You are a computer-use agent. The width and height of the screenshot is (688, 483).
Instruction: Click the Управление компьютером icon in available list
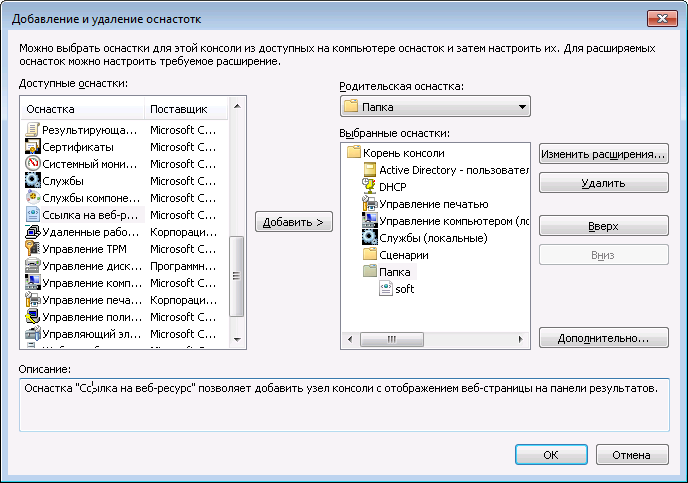point(32,283)
